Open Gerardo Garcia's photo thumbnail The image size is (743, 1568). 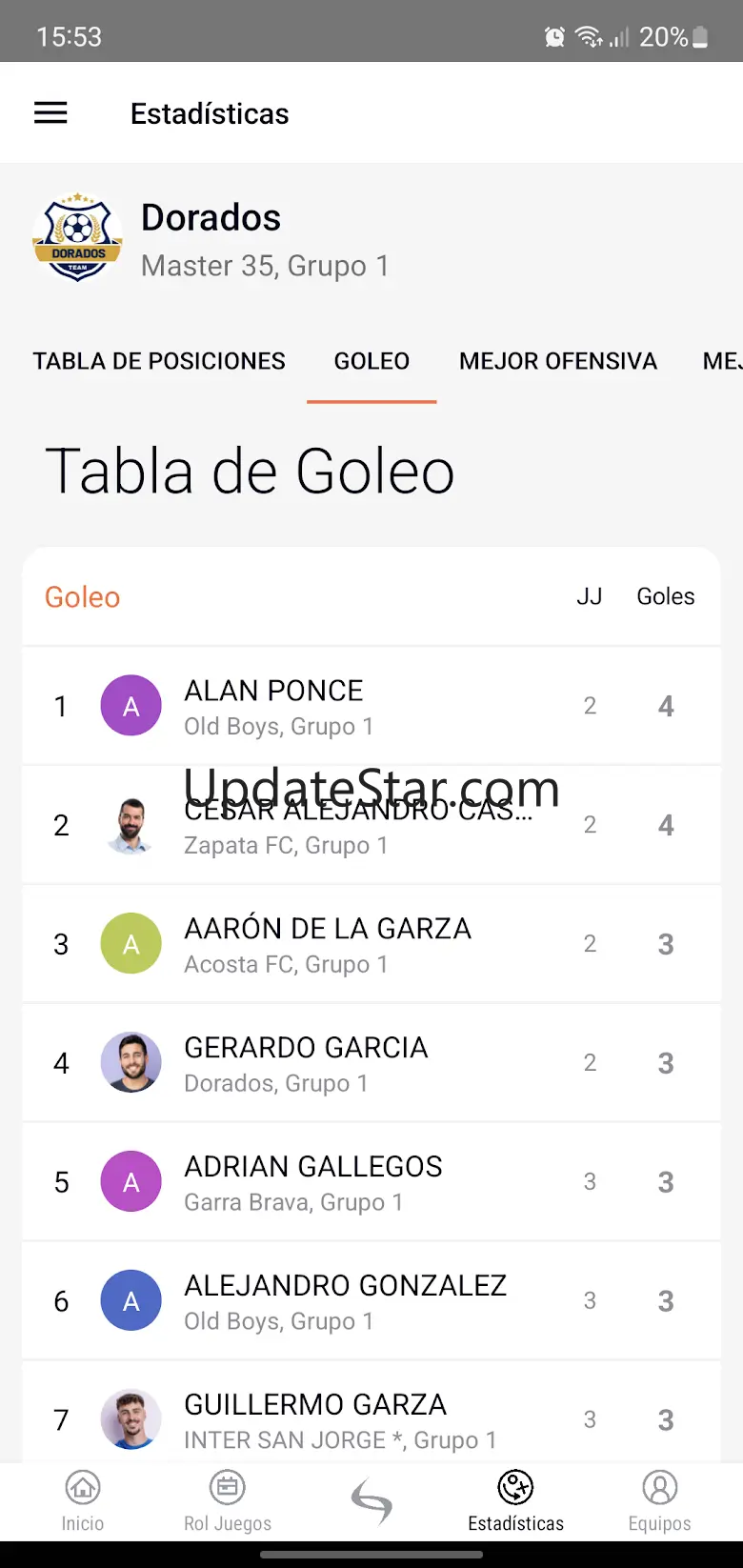[x=131, y=1063]
